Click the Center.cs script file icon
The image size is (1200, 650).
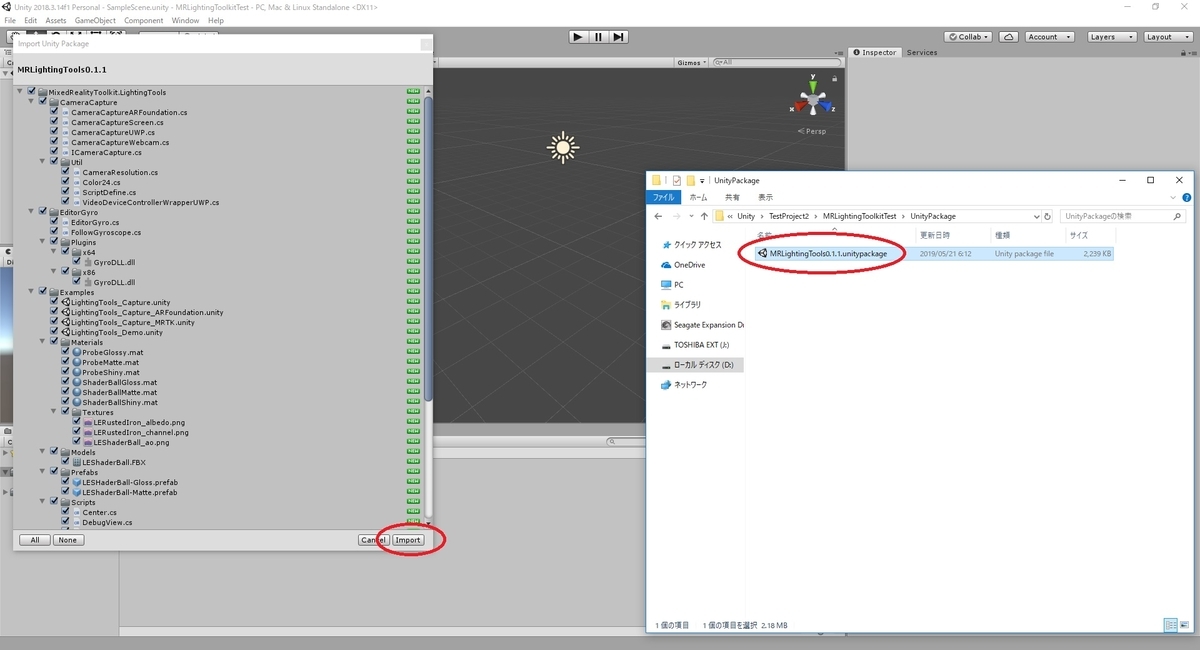click(76, 512)
